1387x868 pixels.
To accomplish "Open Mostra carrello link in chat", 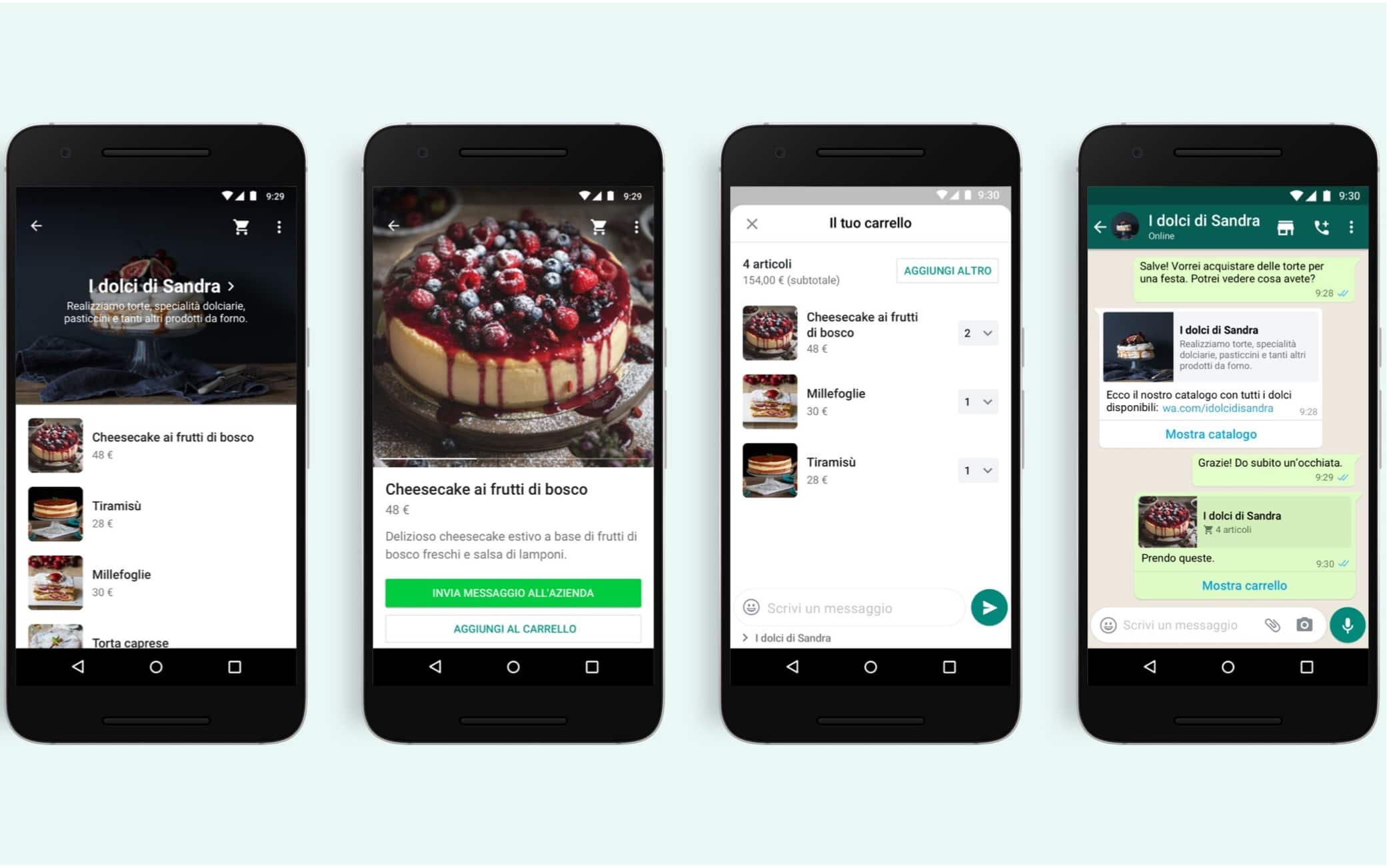I will (x=1239, y=584).
